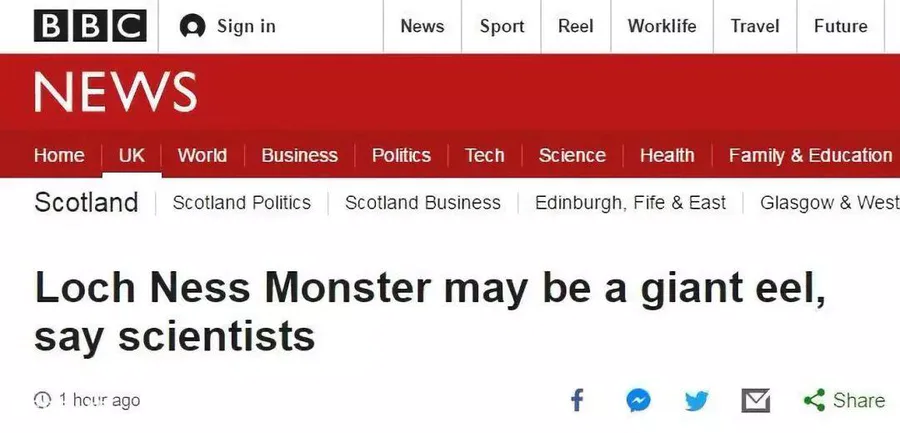Click the large NEWS banner heading
The width and height of the screenshot is (900, 433).
click(115, 92)
